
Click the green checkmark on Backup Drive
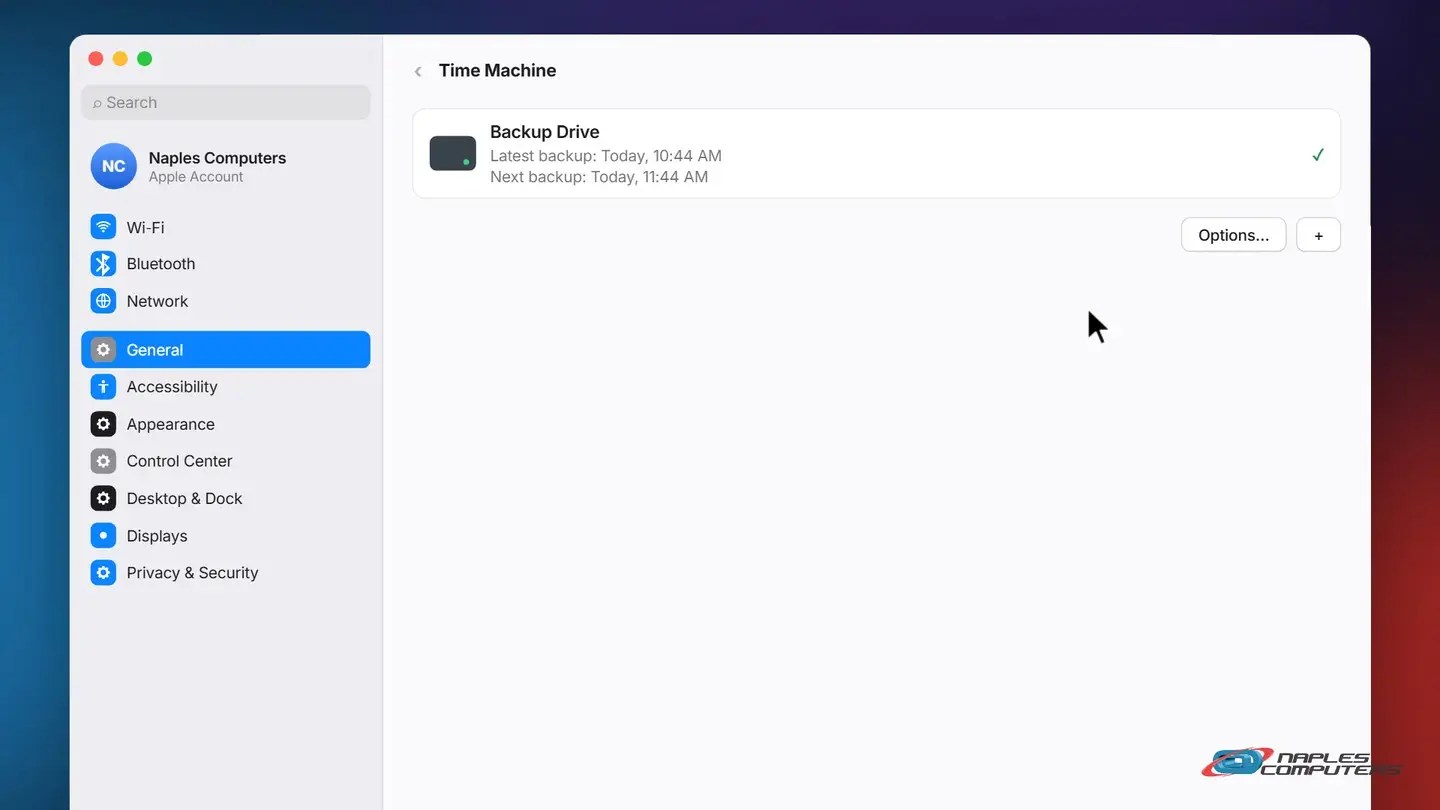coord(1318,155)
